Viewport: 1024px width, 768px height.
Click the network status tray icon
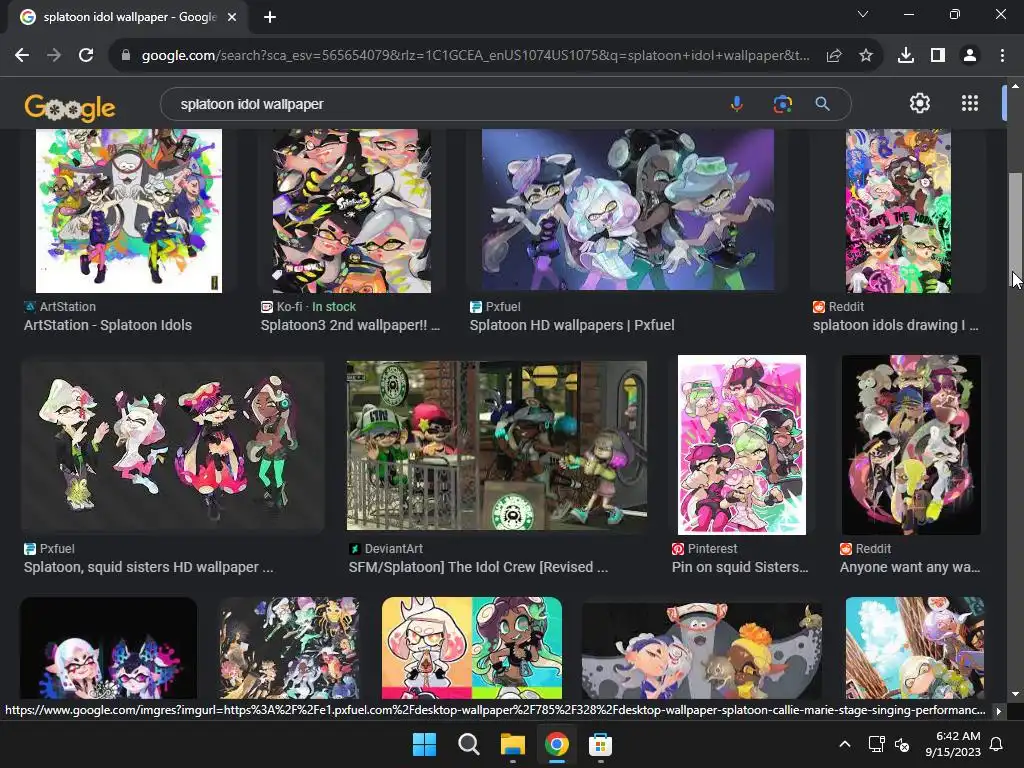tap(876, 744)
